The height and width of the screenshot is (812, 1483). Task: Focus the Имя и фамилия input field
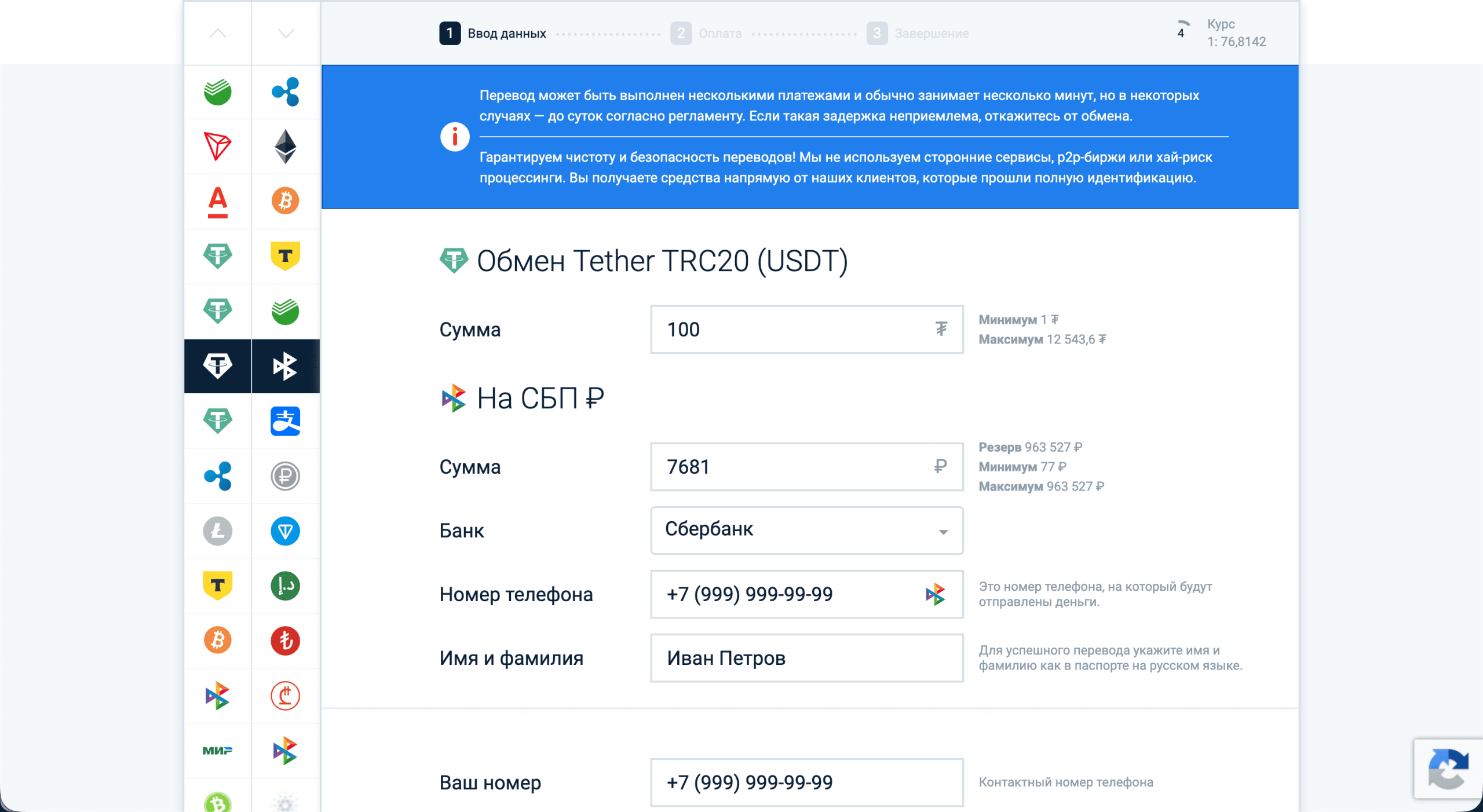(806, 658)
